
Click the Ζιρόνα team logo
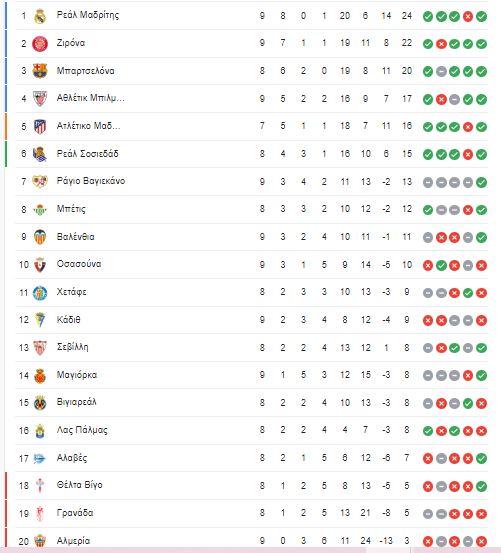[40, 44]
